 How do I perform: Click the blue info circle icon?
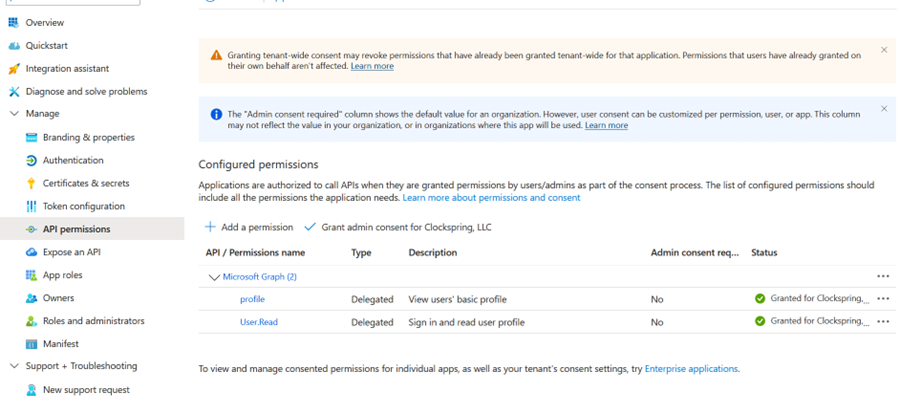(216, 114)
